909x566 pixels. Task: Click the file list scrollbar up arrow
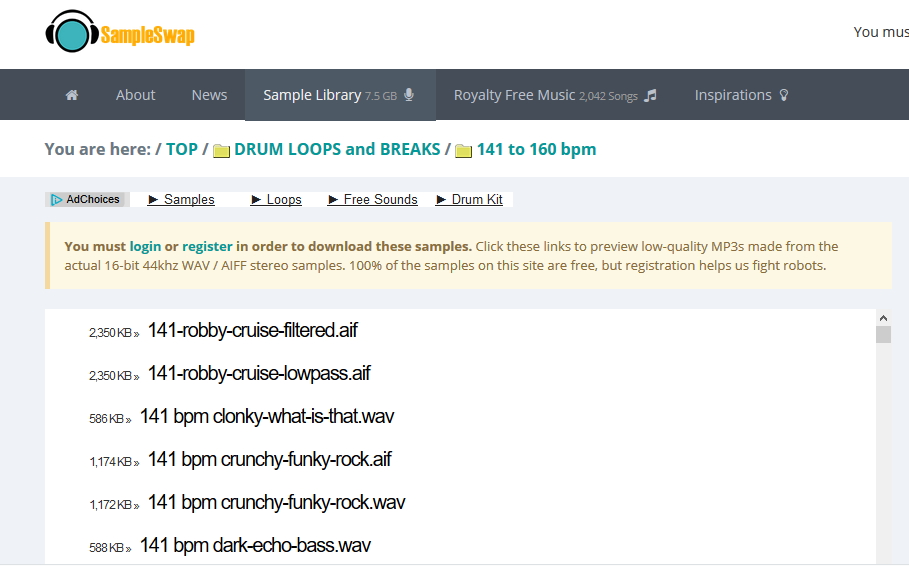click(x=883, y=317)
